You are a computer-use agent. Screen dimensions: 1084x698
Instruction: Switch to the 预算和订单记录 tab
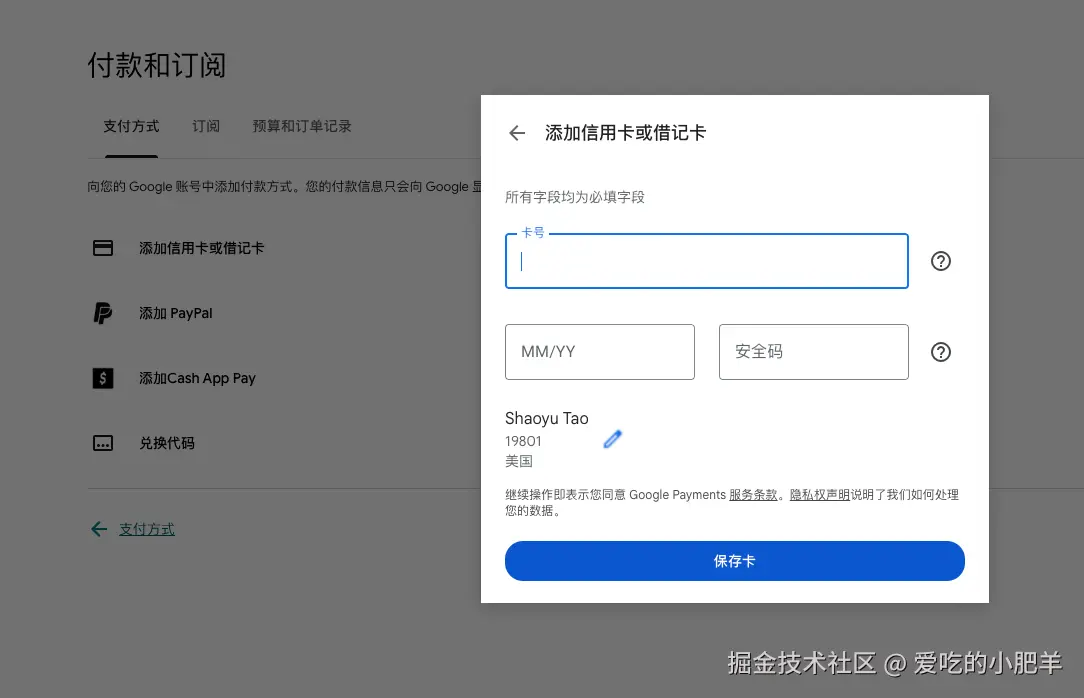[302, 126]
